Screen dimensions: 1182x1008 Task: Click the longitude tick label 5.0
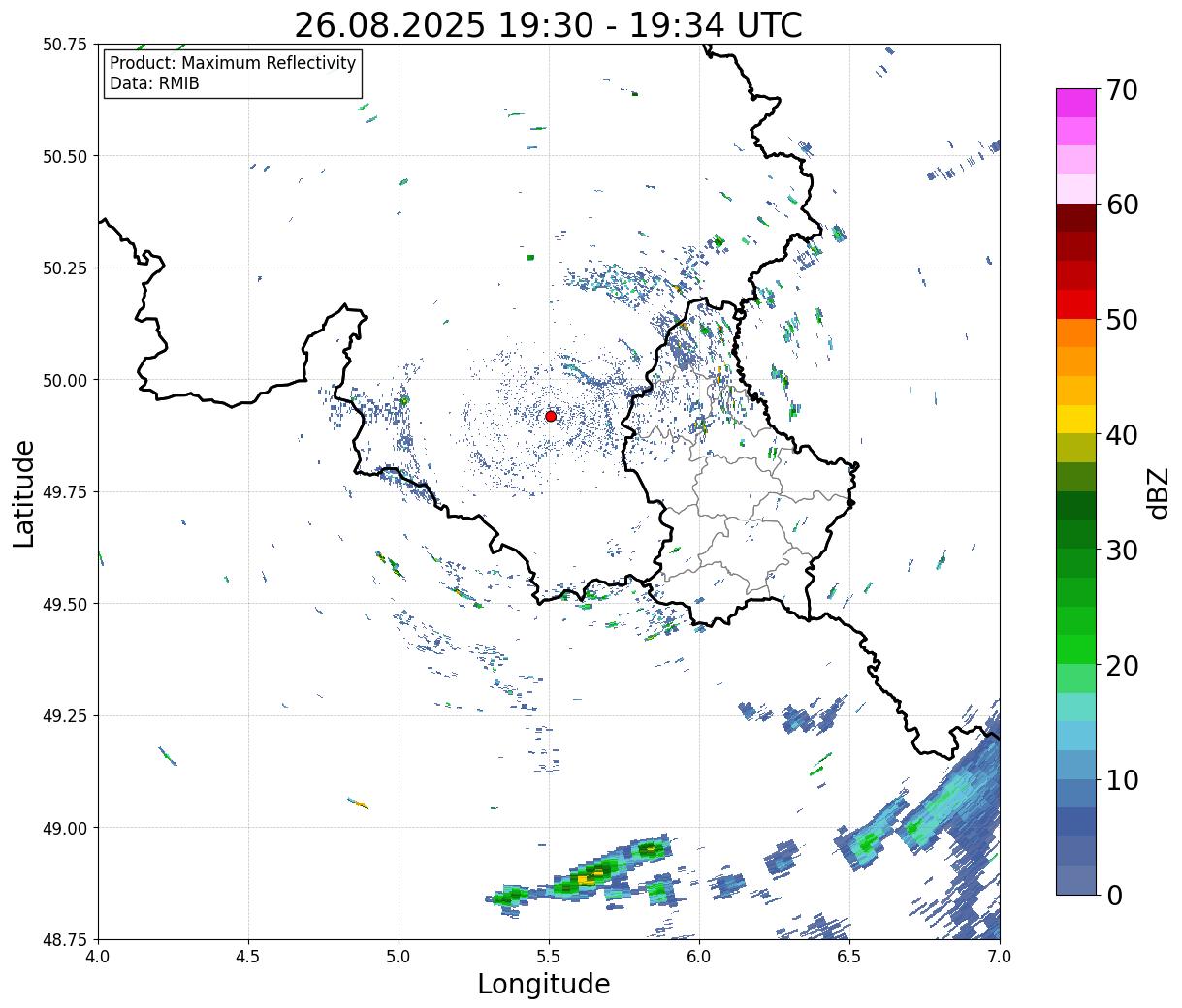(x=399, y=956)
